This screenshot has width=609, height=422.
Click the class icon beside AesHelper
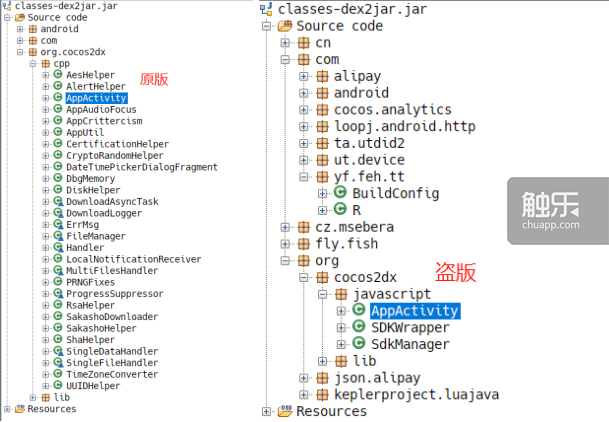[x=58, y=75]
